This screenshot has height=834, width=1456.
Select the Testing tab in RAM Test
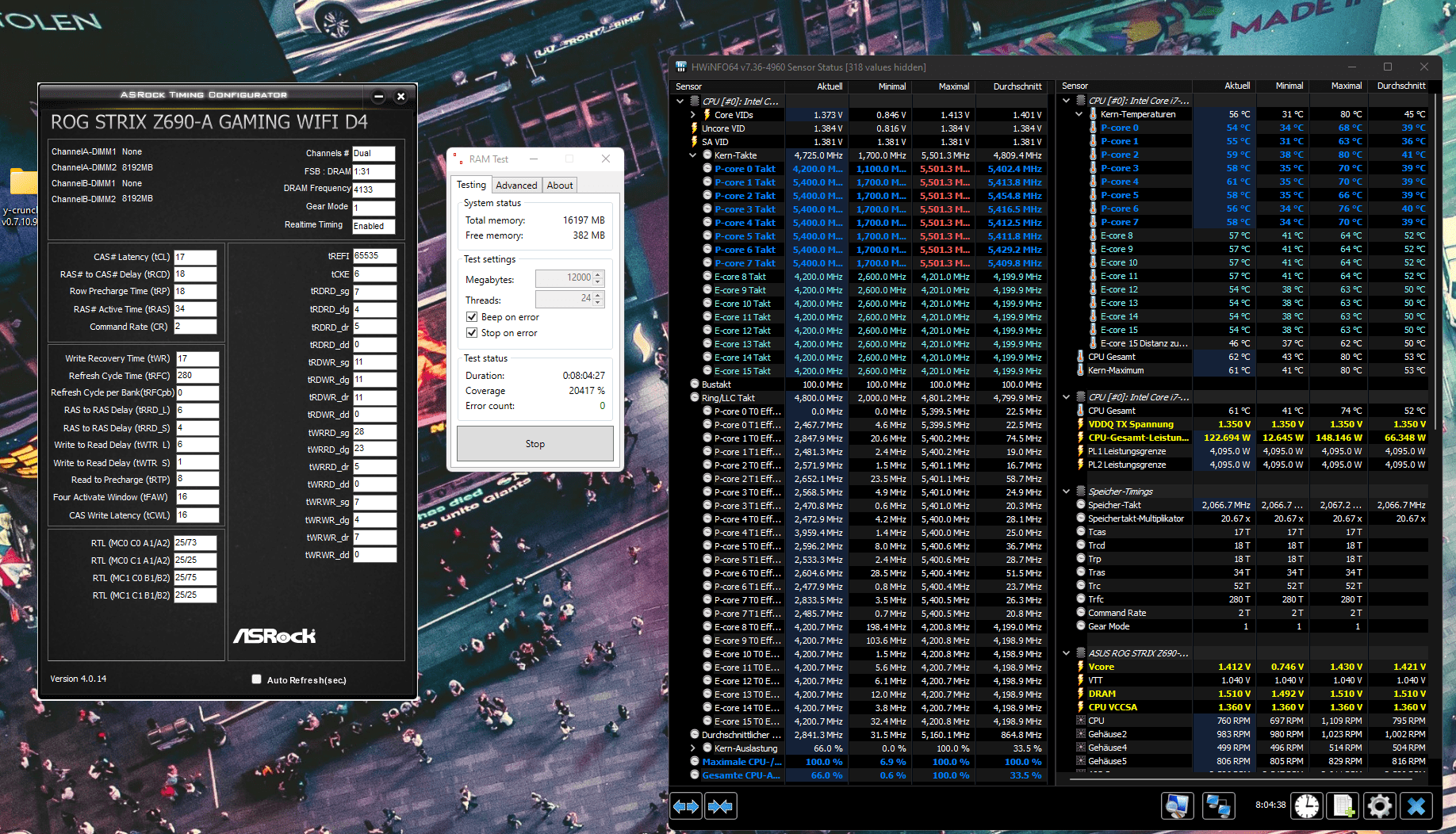[471, 185]
